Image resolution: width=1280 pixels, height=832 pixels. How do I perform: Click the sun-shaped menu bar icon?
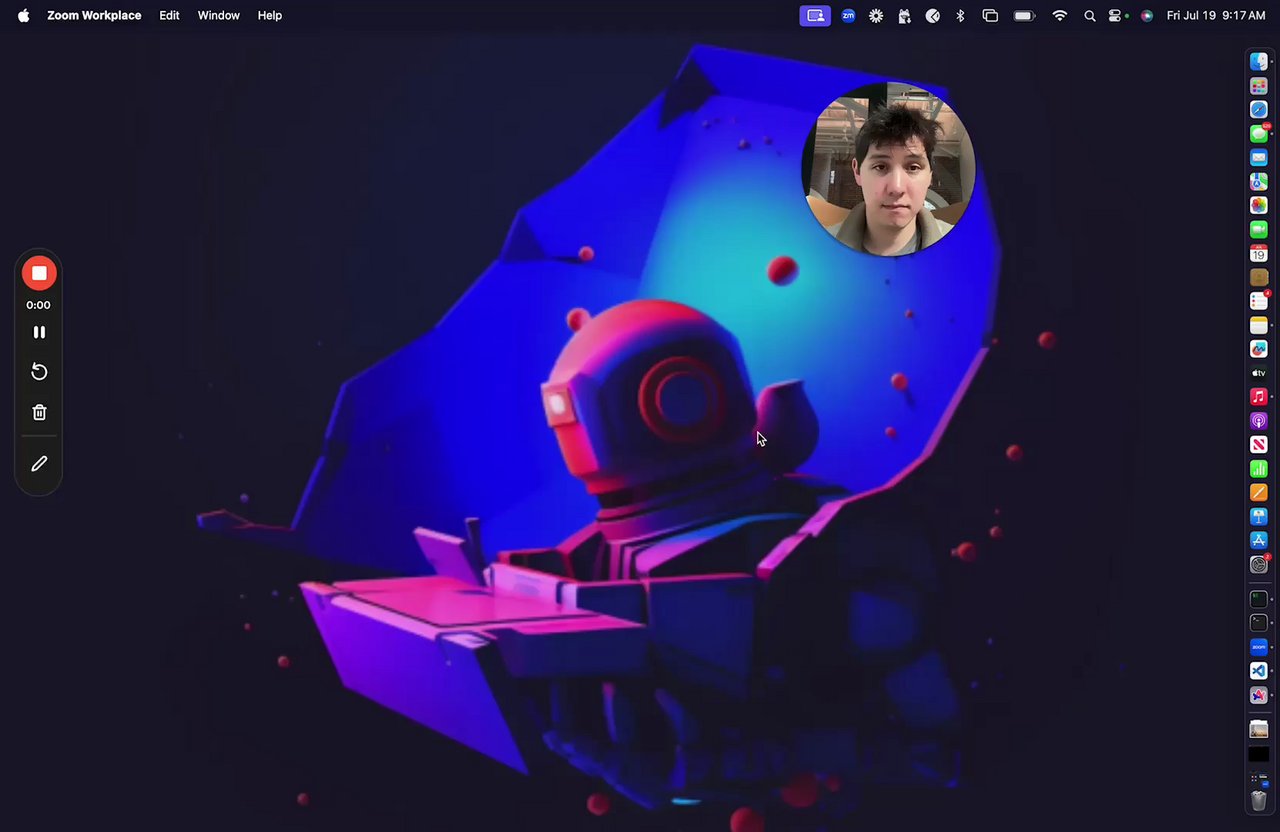pyautogui.click(x=876, y=15)
